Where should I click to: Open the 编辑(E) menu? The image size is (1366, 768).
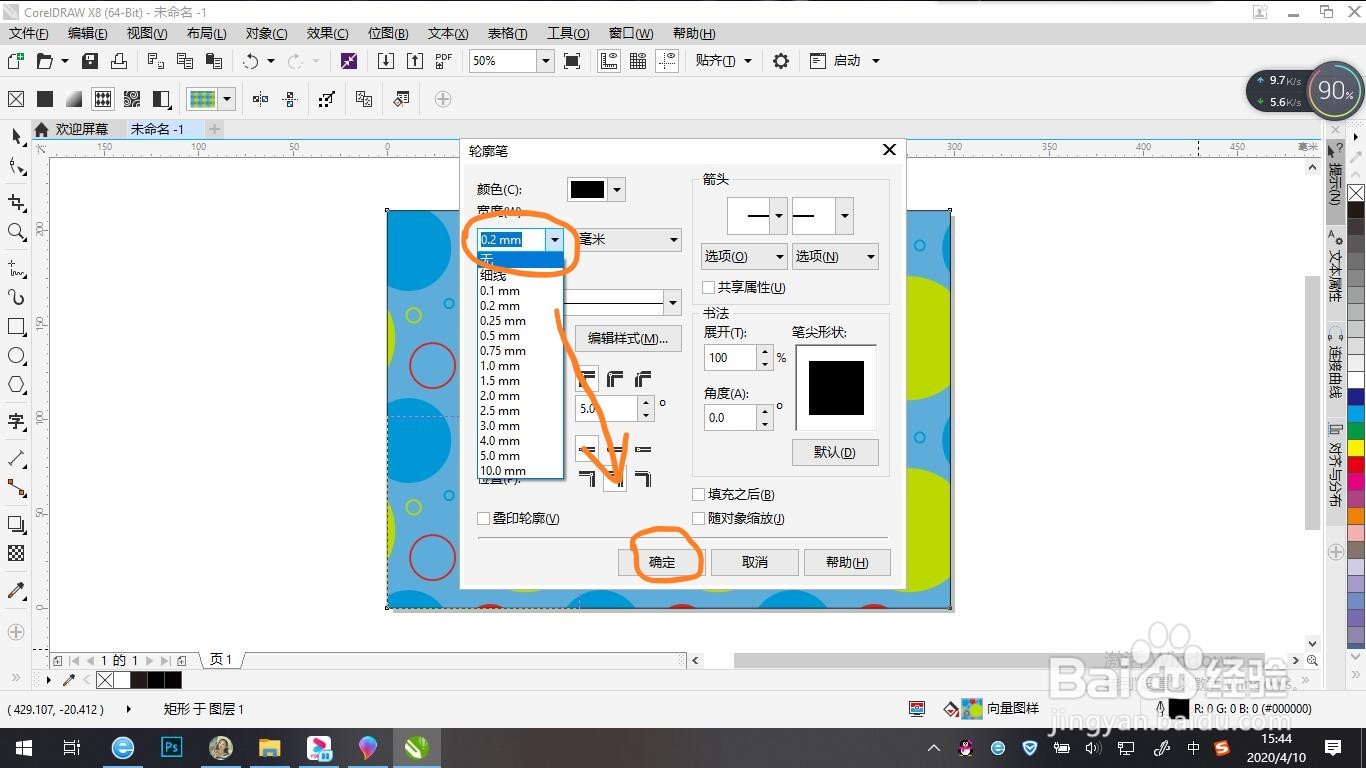coord(88,34)
